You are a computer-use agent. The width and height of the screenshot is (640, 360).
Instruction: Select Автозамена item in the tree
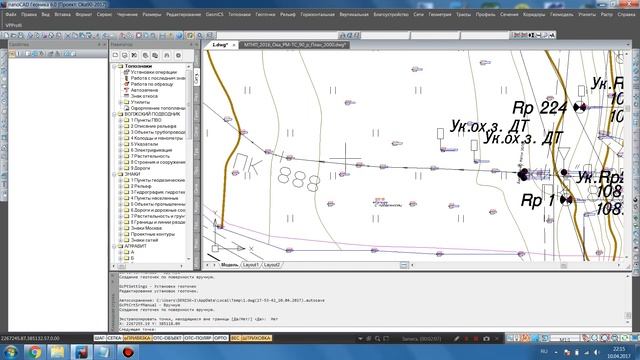click(144, 90)
